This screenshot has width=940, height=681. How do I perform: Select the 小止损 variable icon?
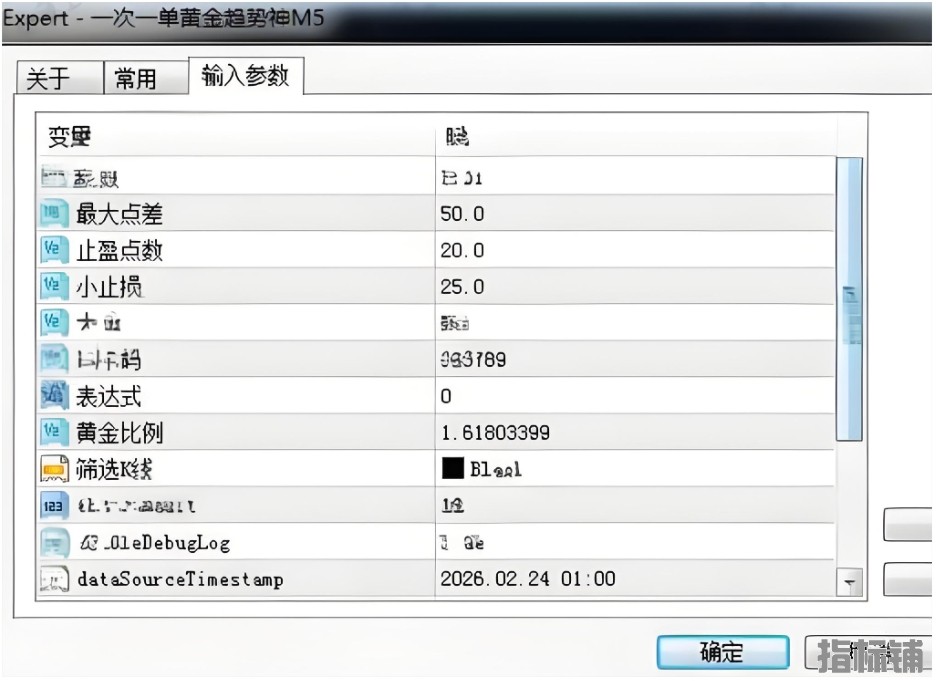pos(53,287)
